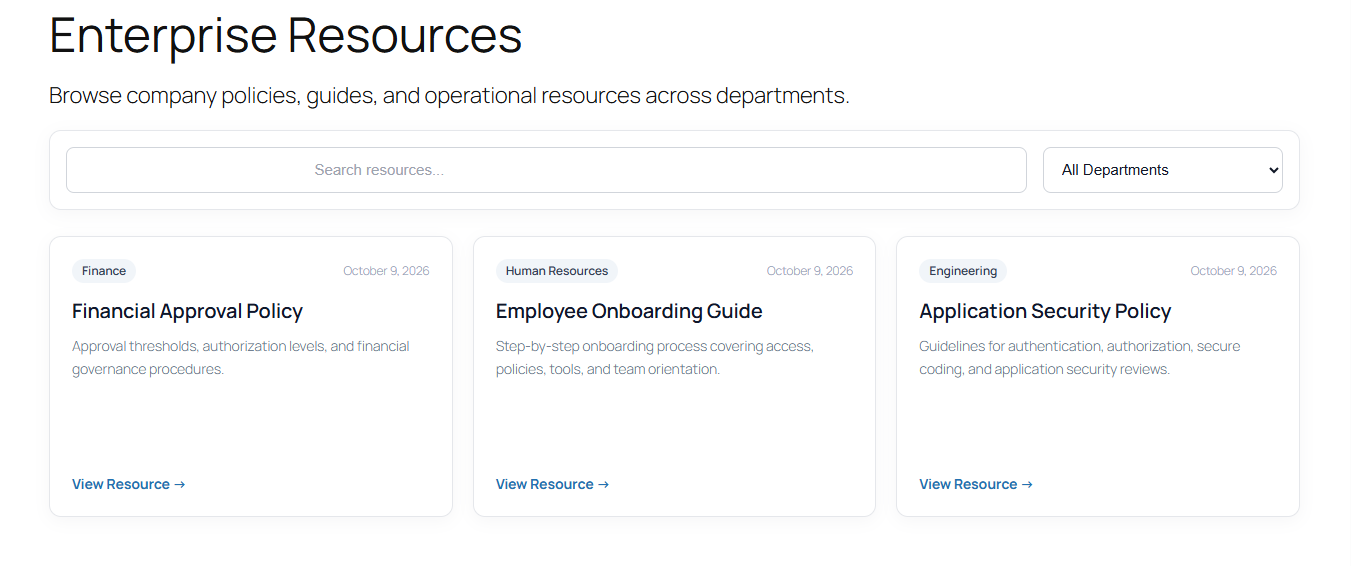The width and height of the screenshot is (1351, 566).
Task: Click the date on the Finance card
Action: (386, 271)
